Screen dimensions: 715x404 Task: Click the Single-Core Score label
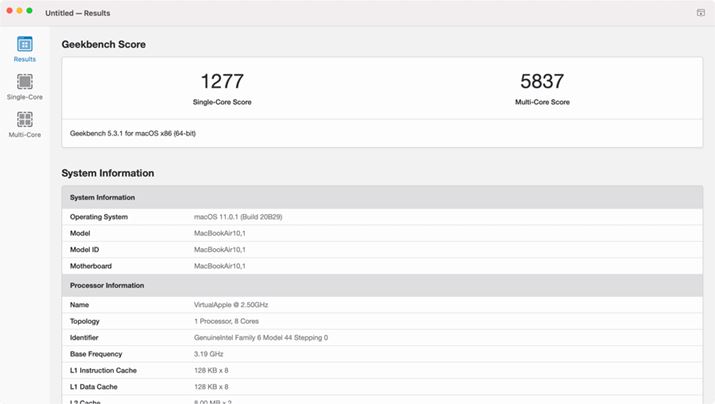222,102
